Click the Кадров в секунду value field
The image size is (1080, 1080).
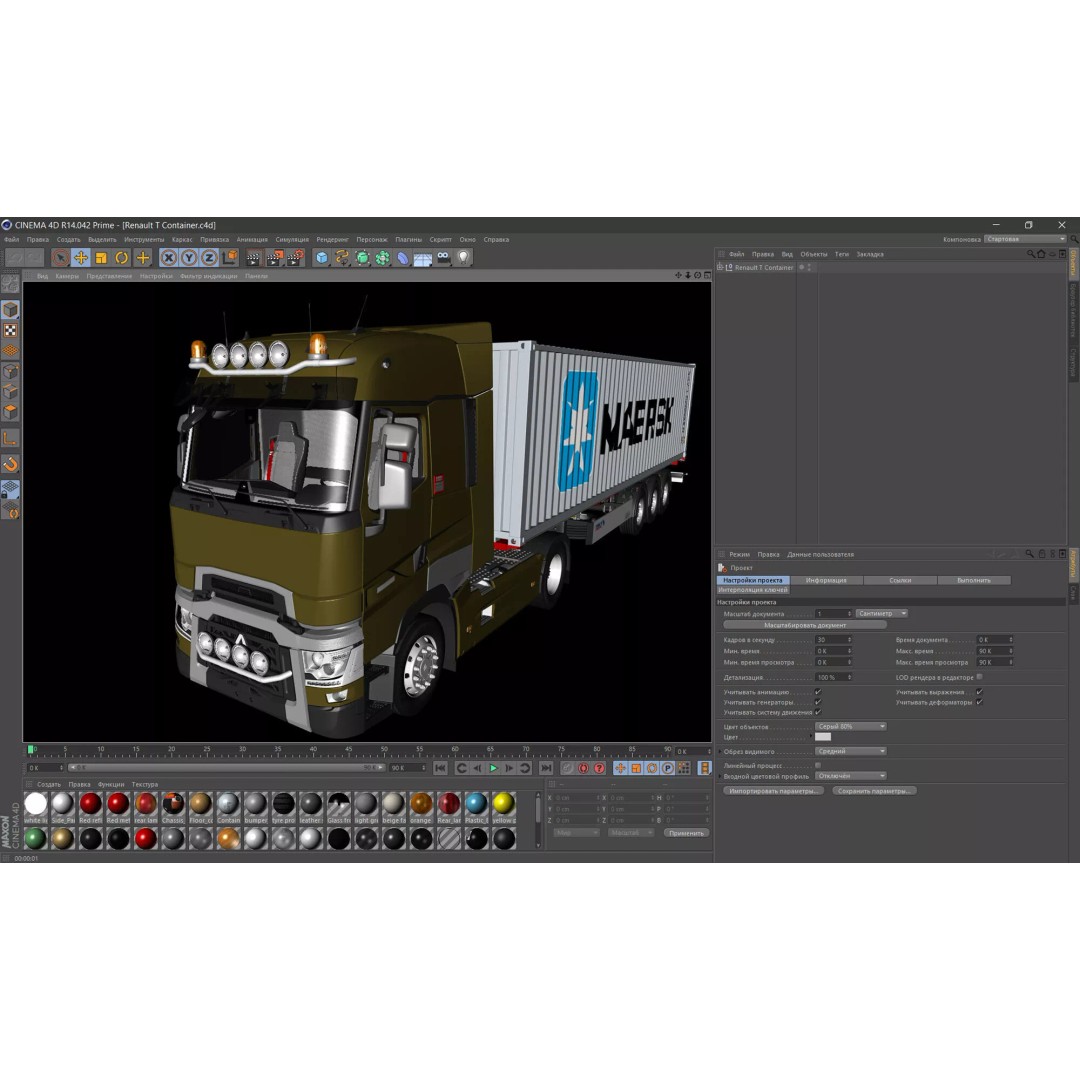pos(833,640)
